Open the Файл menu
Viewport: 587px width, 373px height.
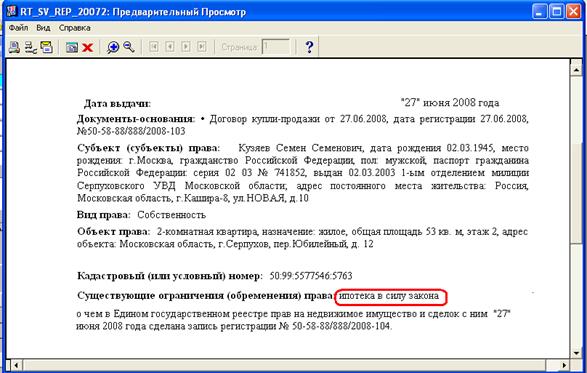[18, 28]
